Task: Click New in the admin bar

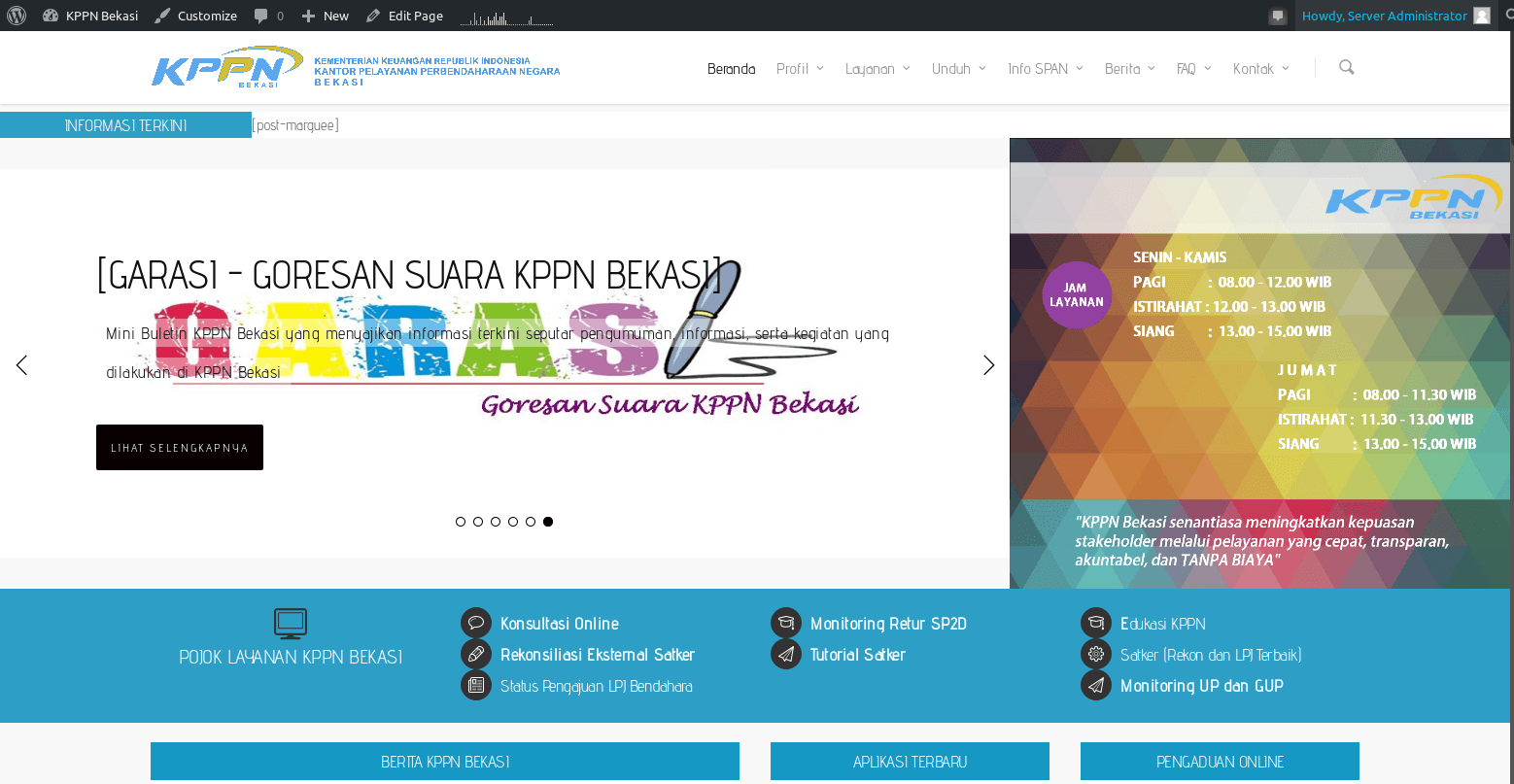Action: (x=325, y=16)
